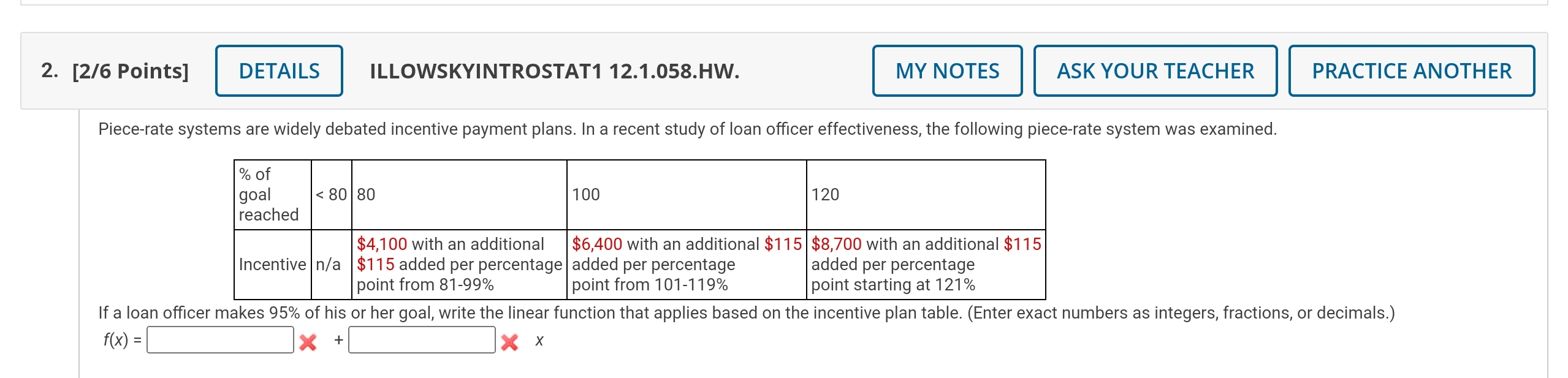Click the 'n/a' incentive cell
The image size is (1568, 378).
click(329, 263)
